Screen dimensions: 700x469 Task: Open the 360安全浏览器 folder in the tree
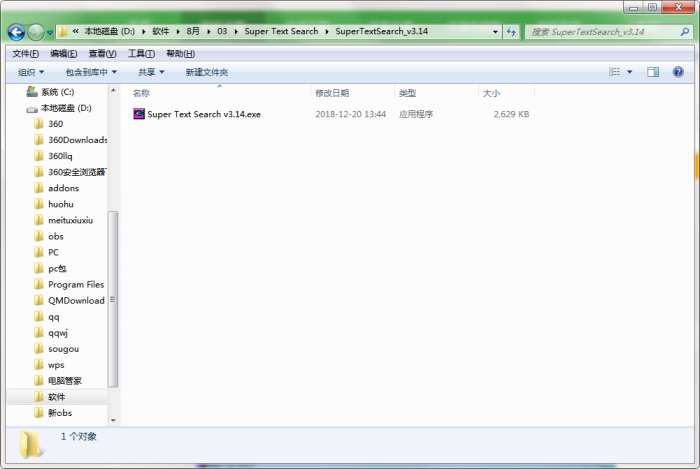78,172
